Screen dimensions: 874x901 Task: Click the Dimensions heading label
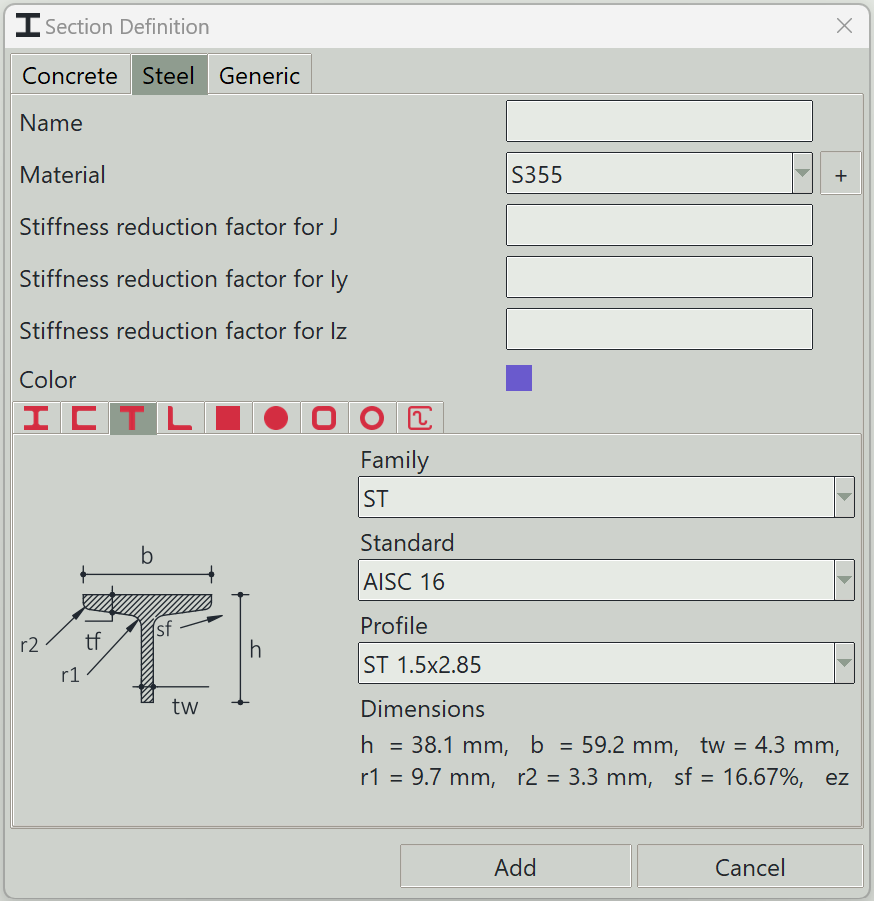[422, 709]
